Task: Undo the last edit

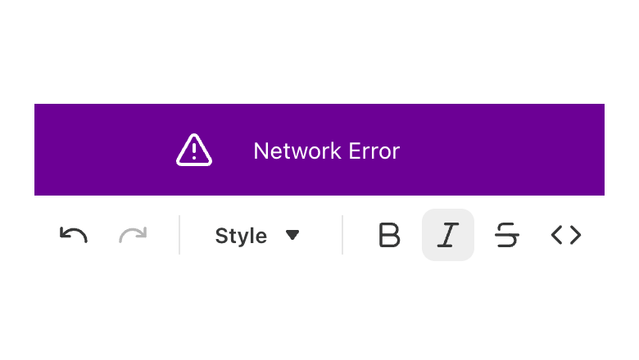Action: pyautogui.click(x=73, y=235)
